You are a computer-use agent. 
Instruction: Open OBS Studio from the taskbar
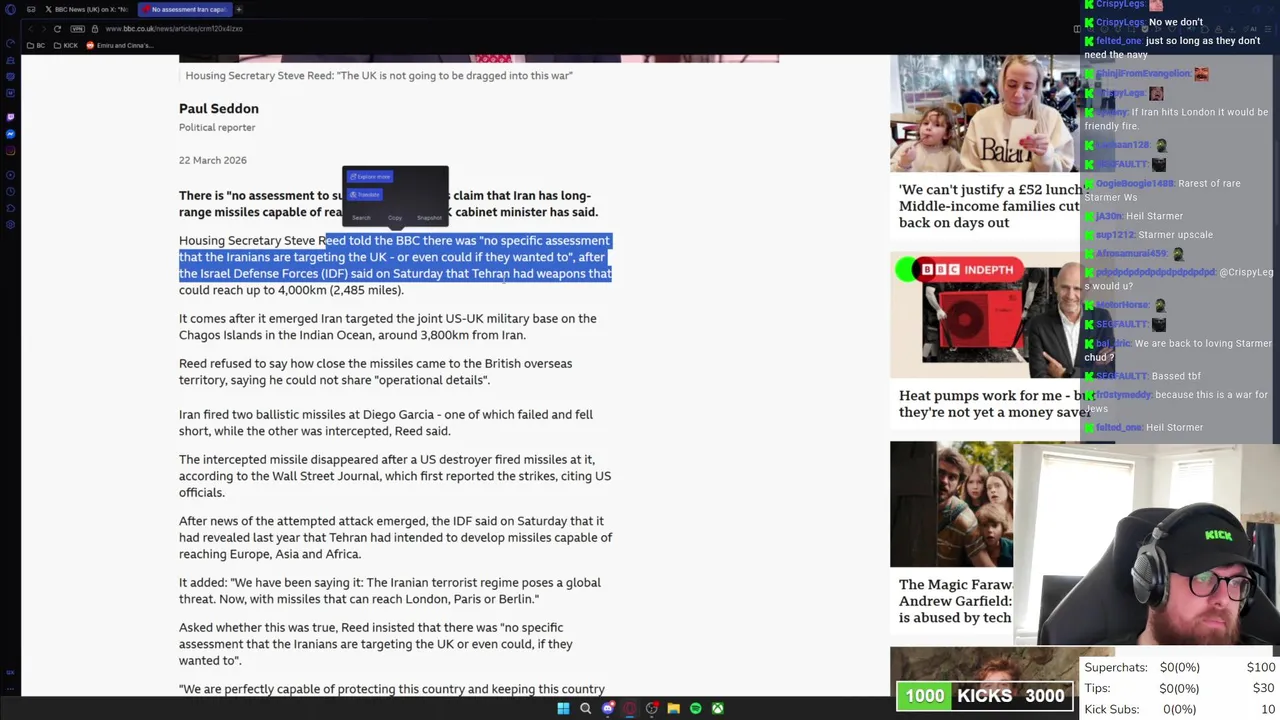(652, 708)
